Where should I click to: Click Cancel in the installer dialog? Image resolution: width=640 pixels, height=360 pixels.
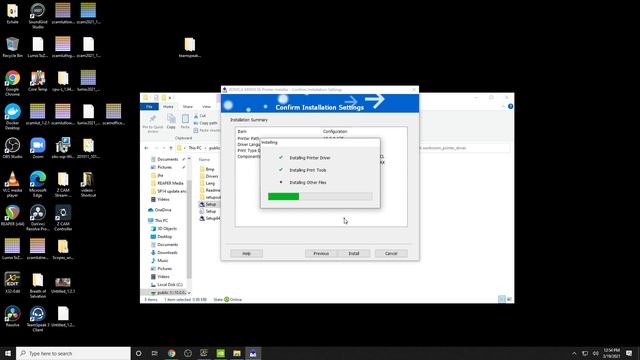[391, 253]
